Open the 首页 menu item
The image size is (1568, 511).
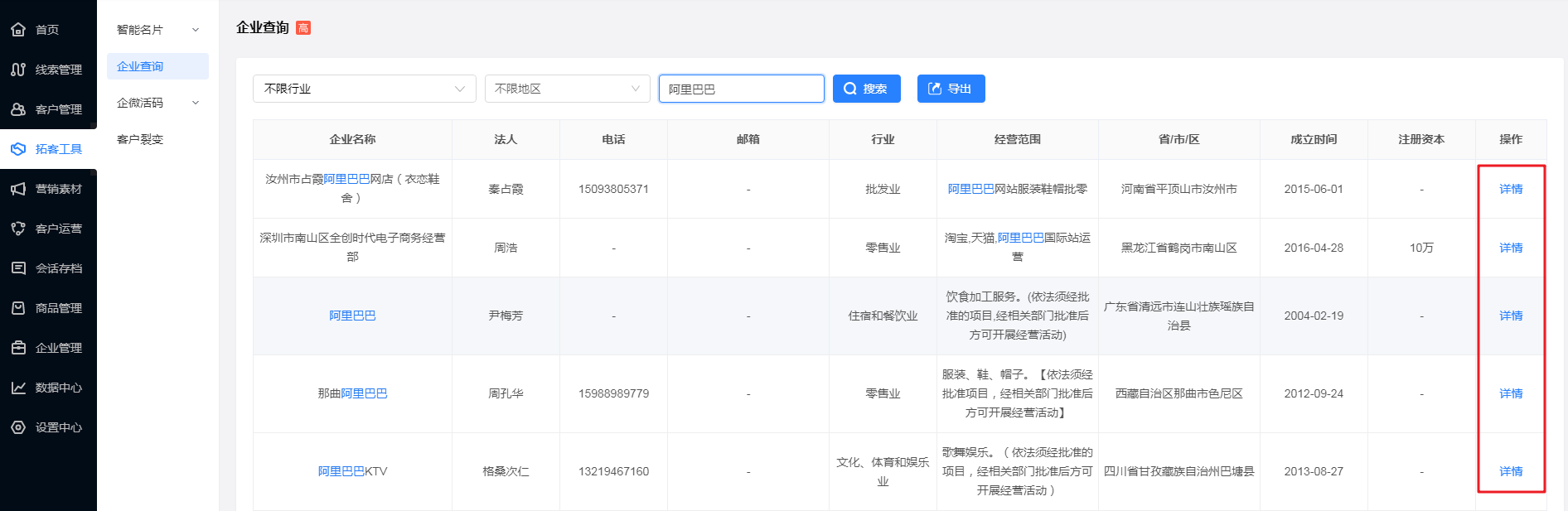pos(47,30)
